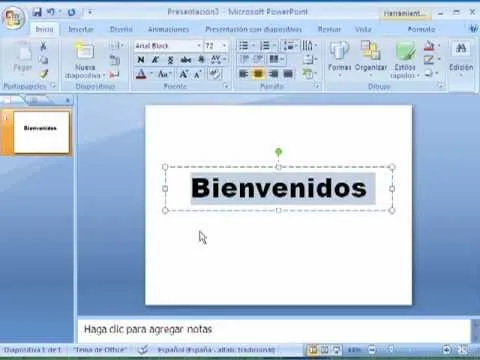Customize the quick access toolbar

coord(90,12)
